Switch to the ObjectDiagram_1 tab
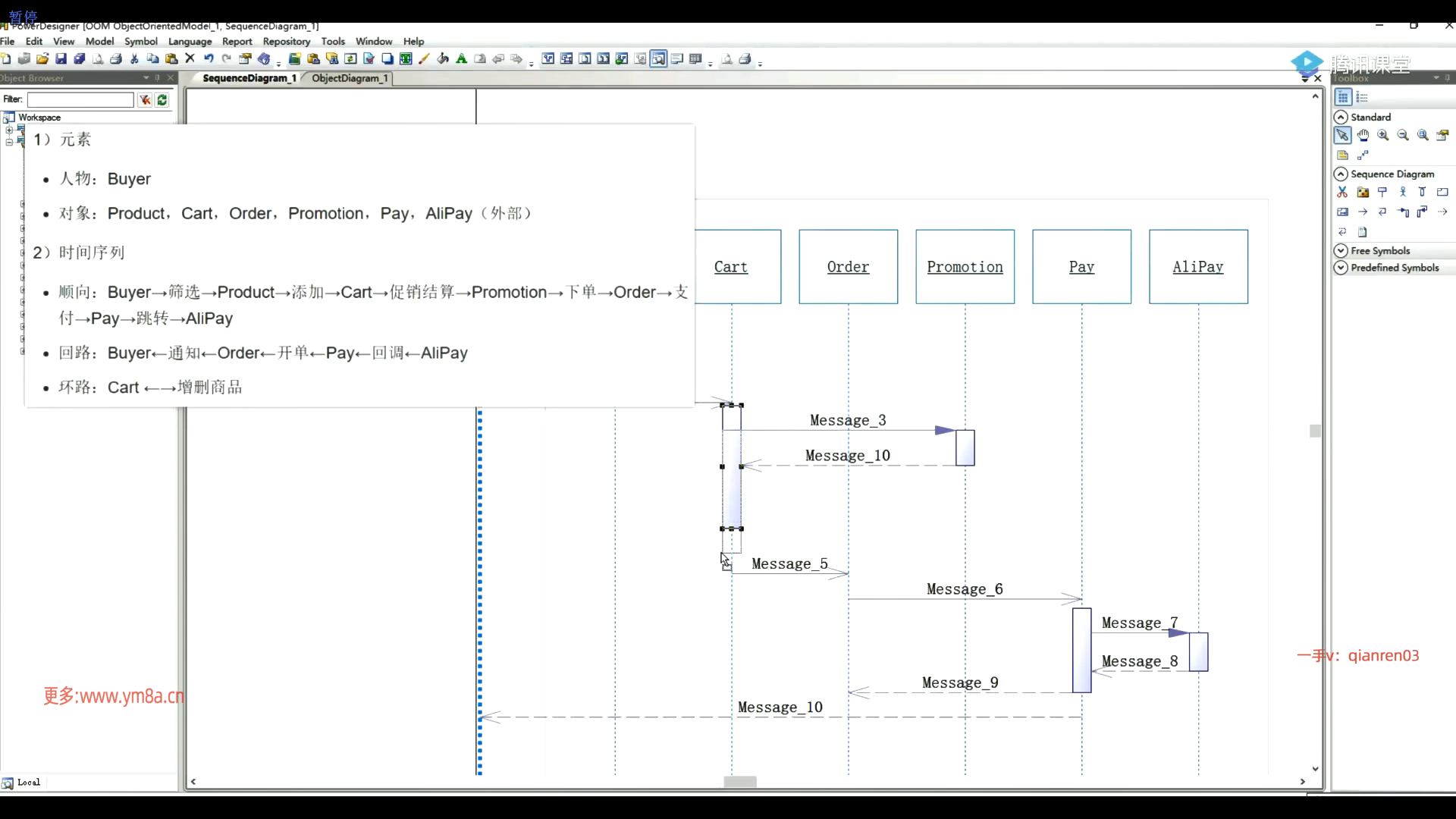Screen dimensions: 1456x819 (x=350, y=78)
